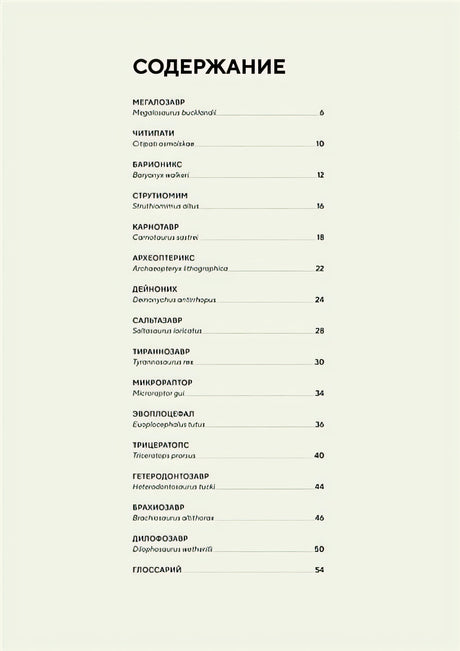Go to the ТИРАННОЗАВР chapter
Viewport: 460px width, 651px height.
pyautogui.click(x=161, y=352)
